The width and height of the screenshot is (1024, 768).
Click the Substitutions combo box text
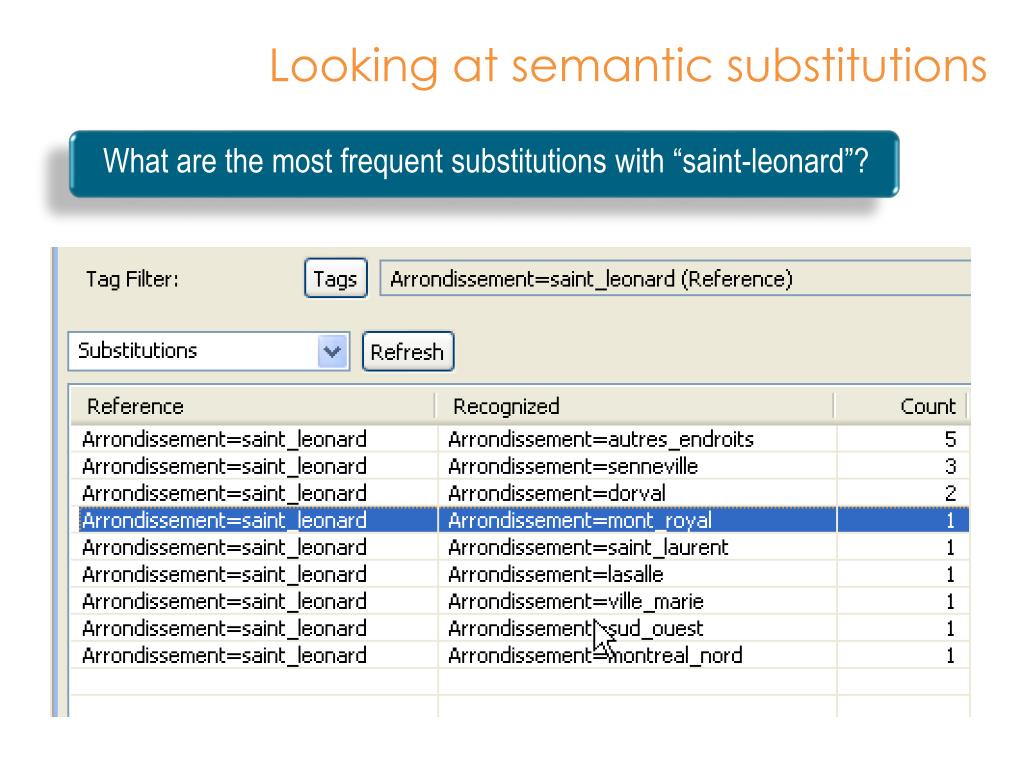pyautogui.click(x=137, y=351)
